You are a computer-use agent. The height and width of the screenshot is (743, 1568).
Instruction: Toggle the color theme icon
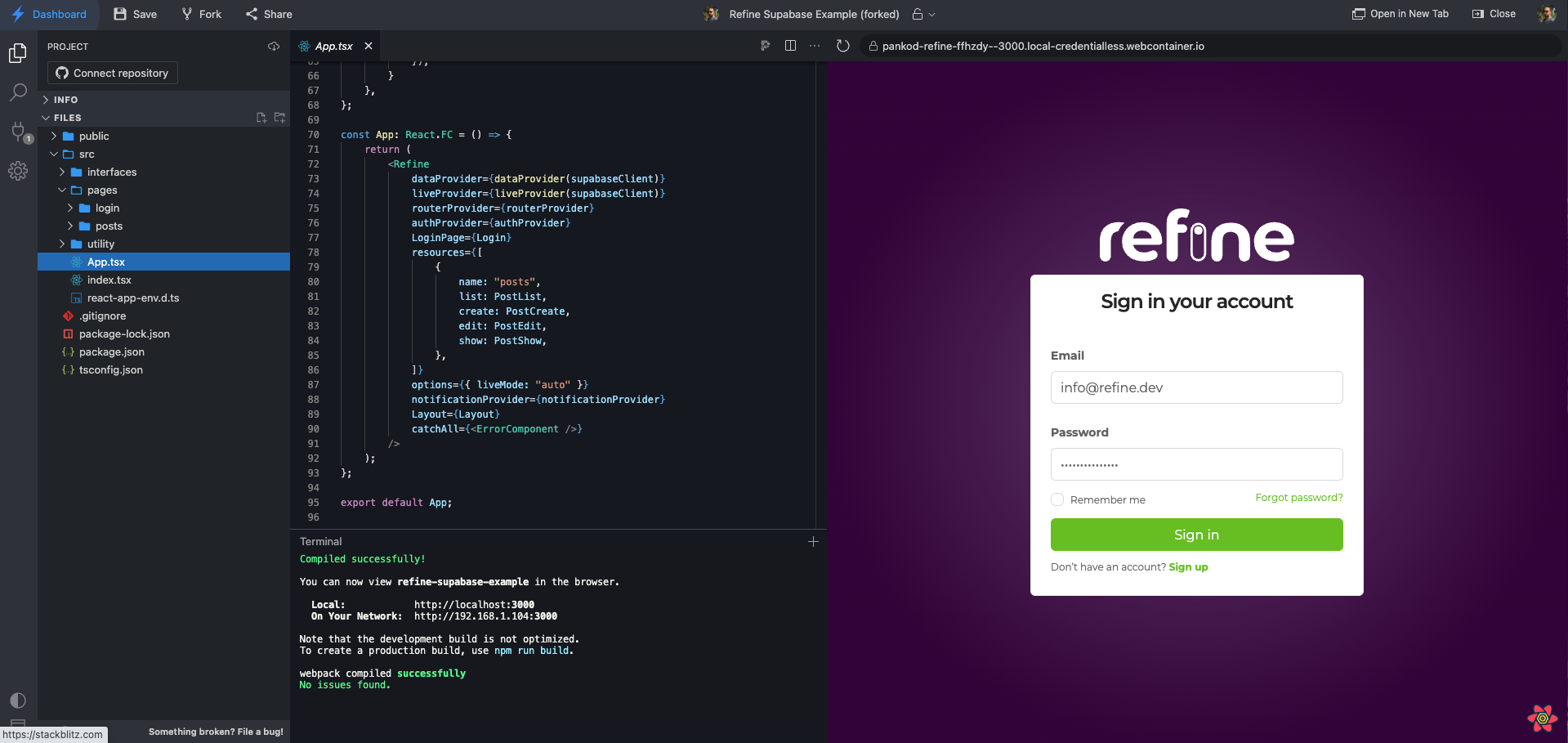tap(18, 700)
